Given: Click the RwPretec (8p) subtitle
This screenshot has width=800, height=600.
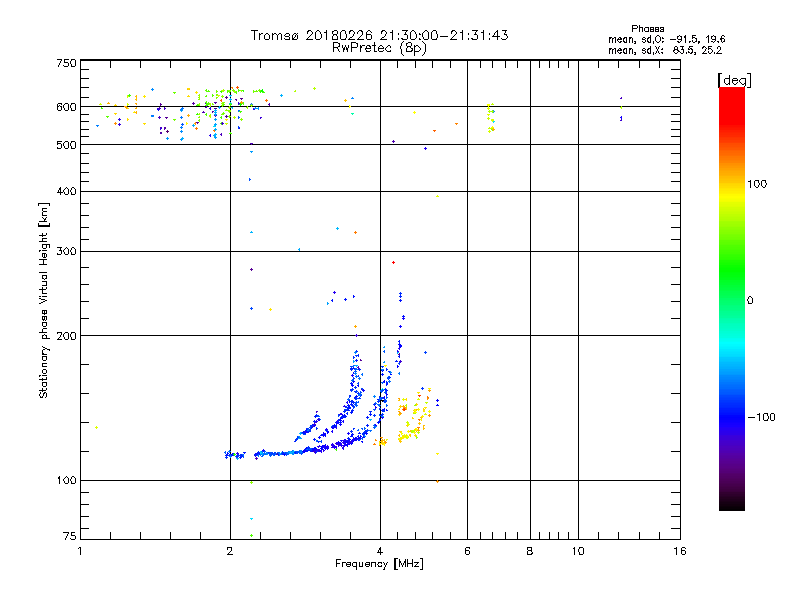Looking at the screenshot, I should [379, 48].
